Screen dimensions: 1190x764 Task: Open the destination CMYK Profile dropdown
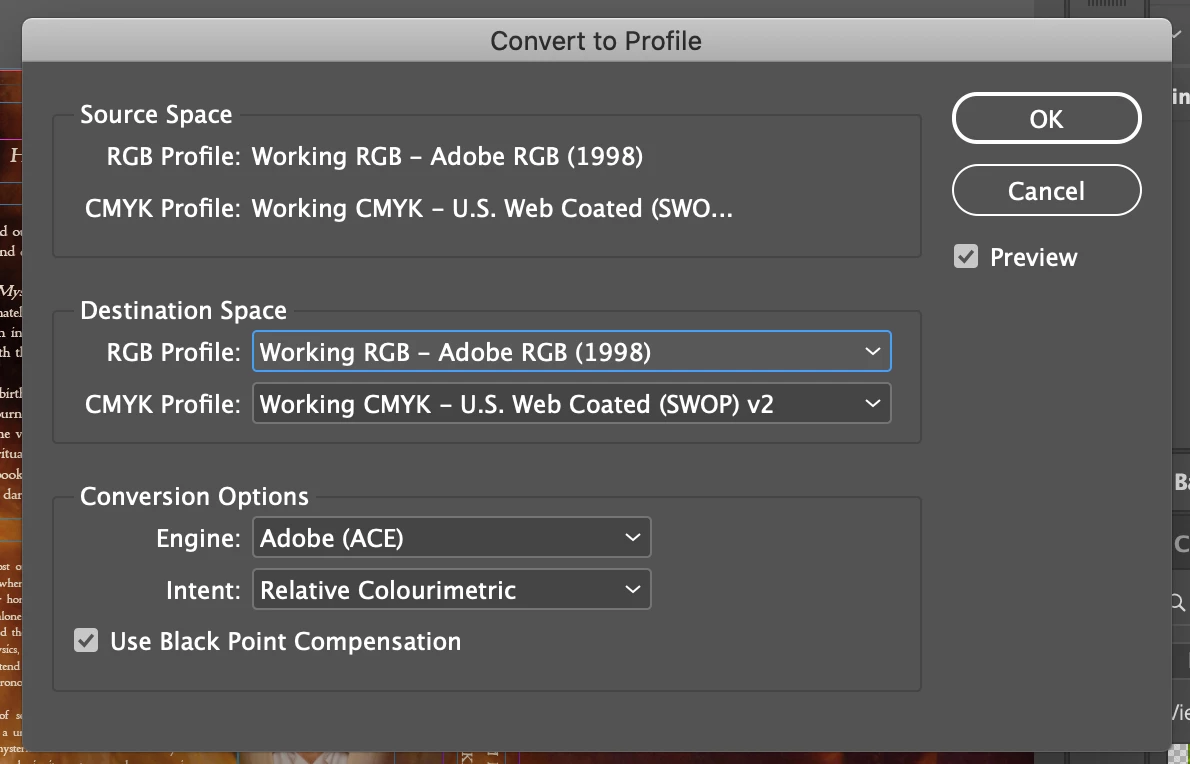point(570,404)
